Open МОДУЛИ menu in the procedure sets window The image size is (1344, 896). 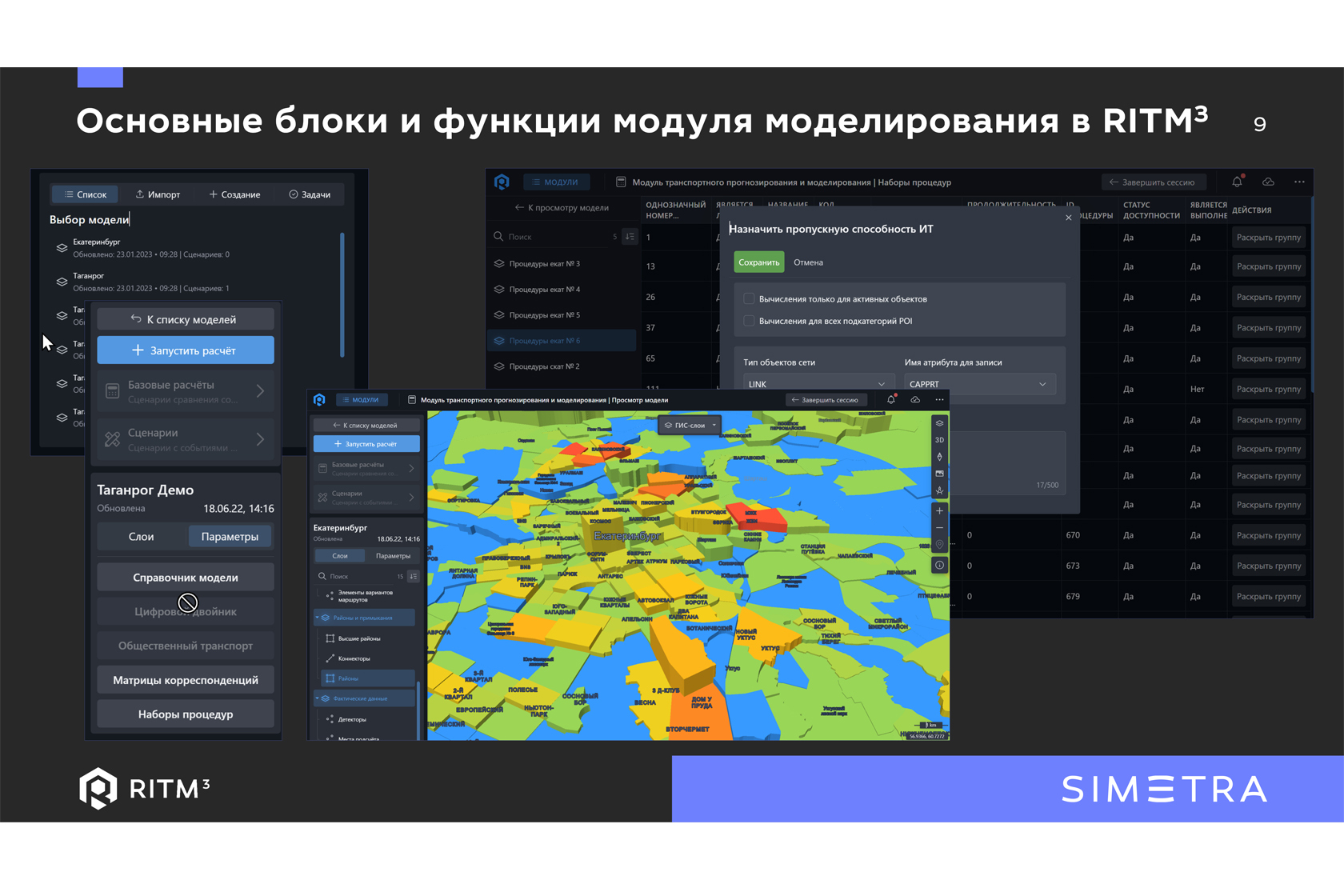(555, 182)
